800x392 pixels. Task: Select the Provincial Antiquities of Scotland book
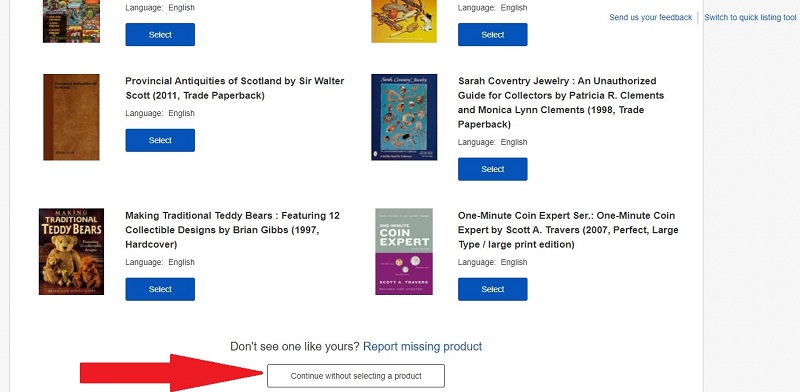(x=160, y=140)
